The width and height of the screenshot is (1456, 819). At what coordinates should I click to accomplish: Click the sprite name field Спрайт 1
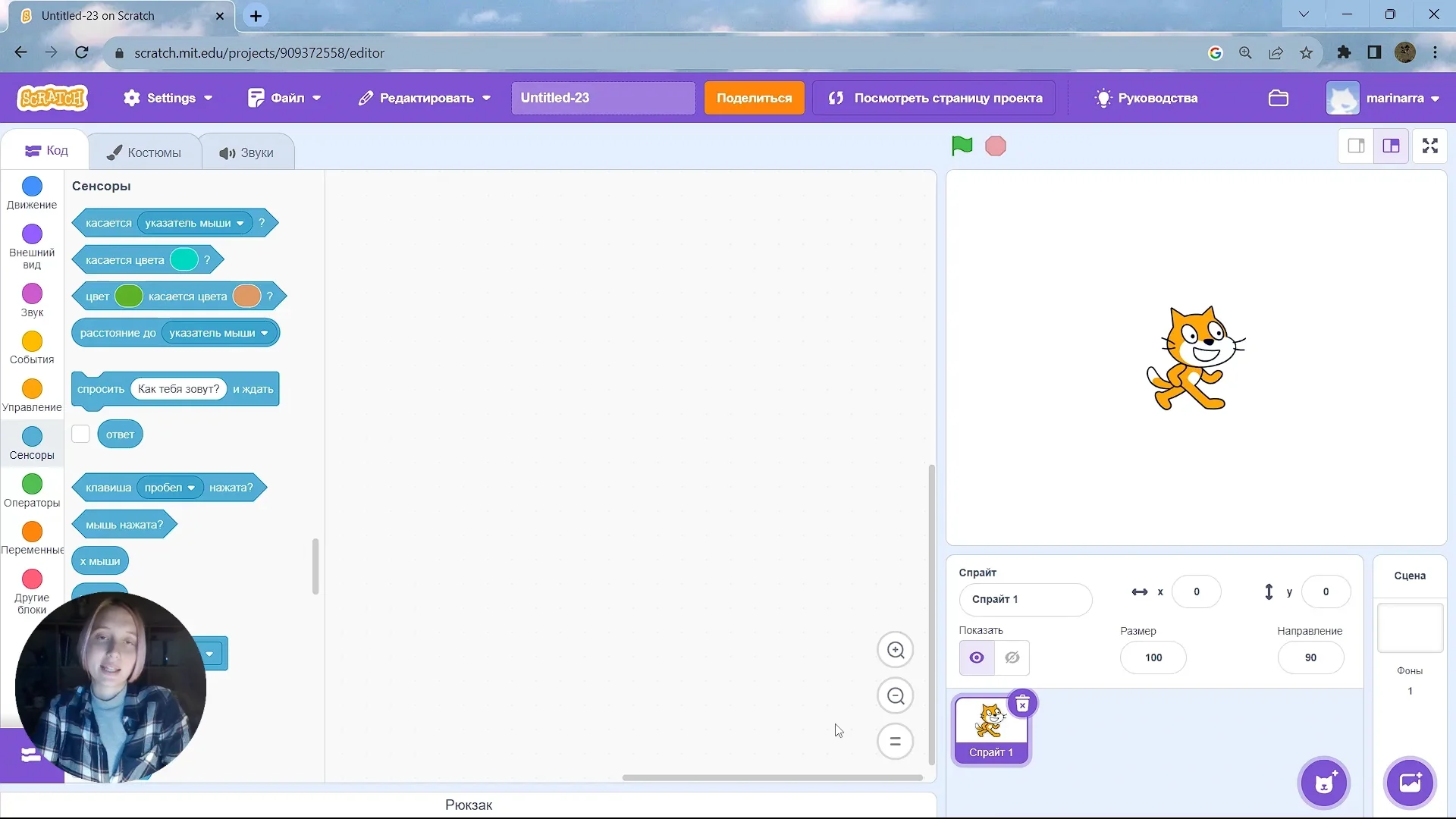pyautogui.click(x=1025, y=599)
